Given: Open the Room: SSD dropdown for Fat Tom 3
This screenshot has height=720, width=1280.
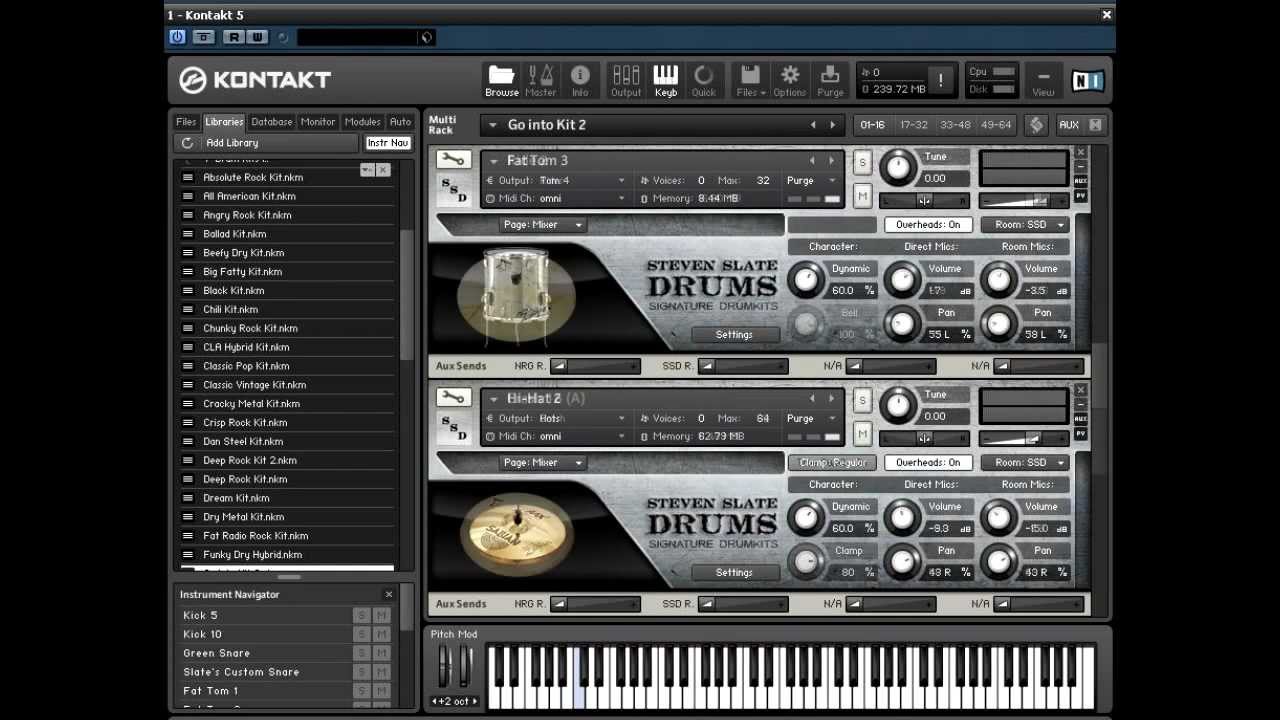Looking at the screenshot, I should point(1025,225).
